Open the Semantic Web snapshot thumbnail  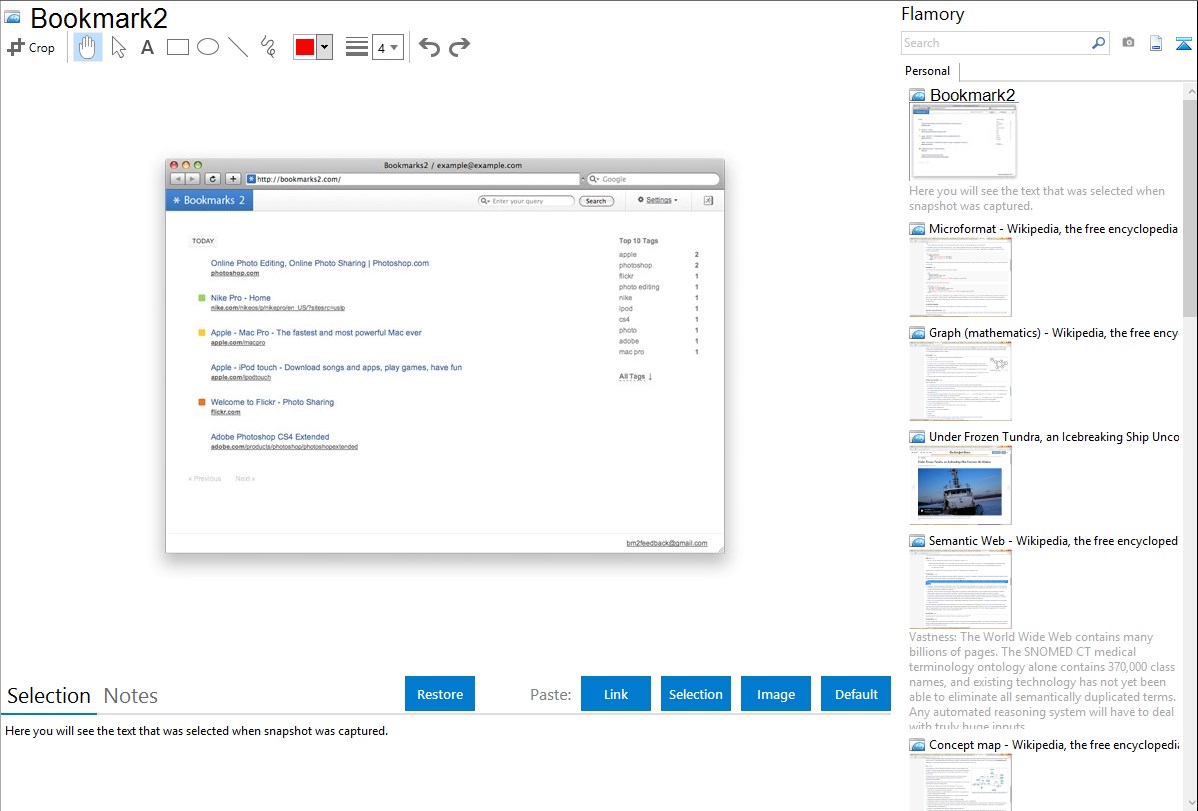[960, 589]
